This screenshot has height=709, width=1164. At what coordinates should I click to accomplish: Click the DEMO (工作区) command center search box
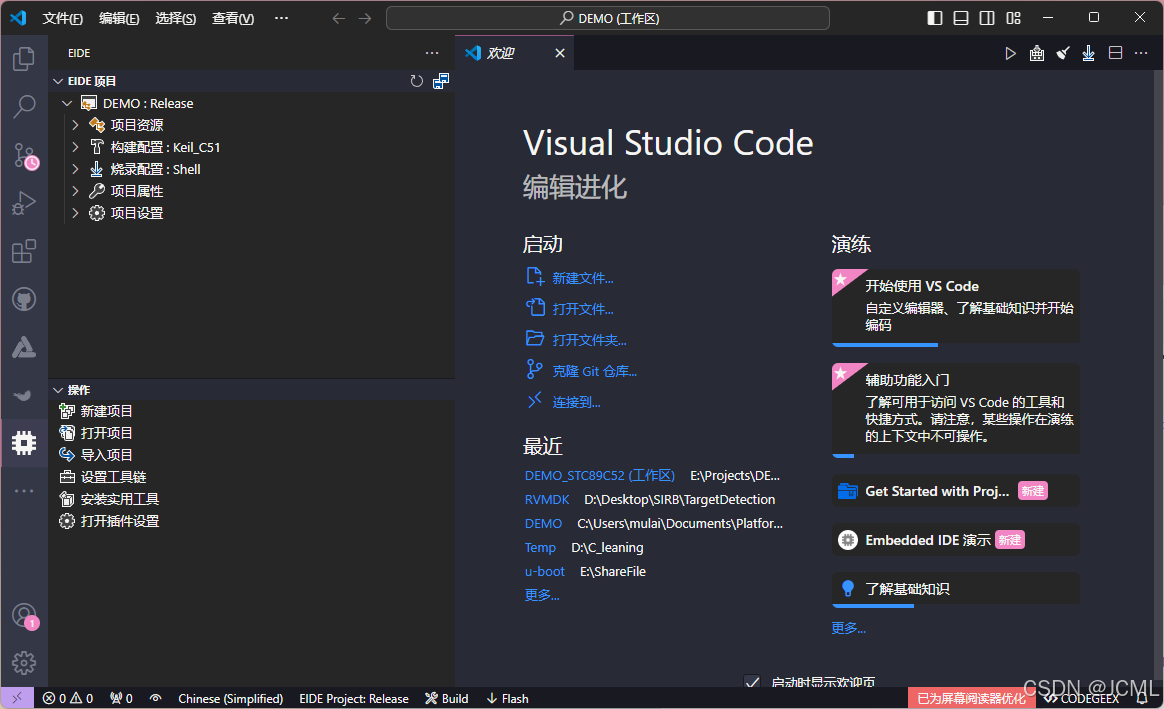click(608, 18)
